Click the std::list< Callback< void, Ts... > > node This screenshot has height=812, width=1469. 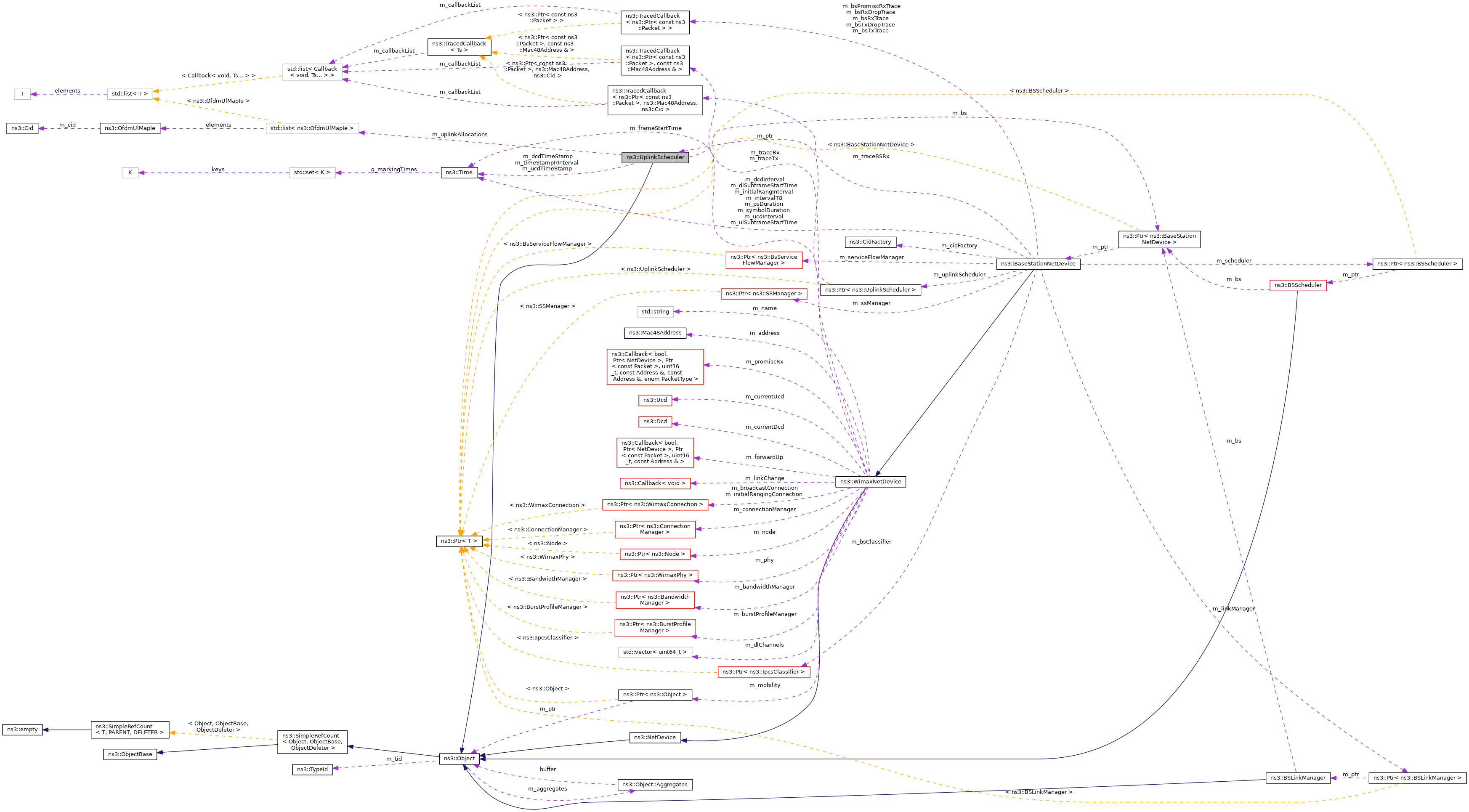(312, 72)
